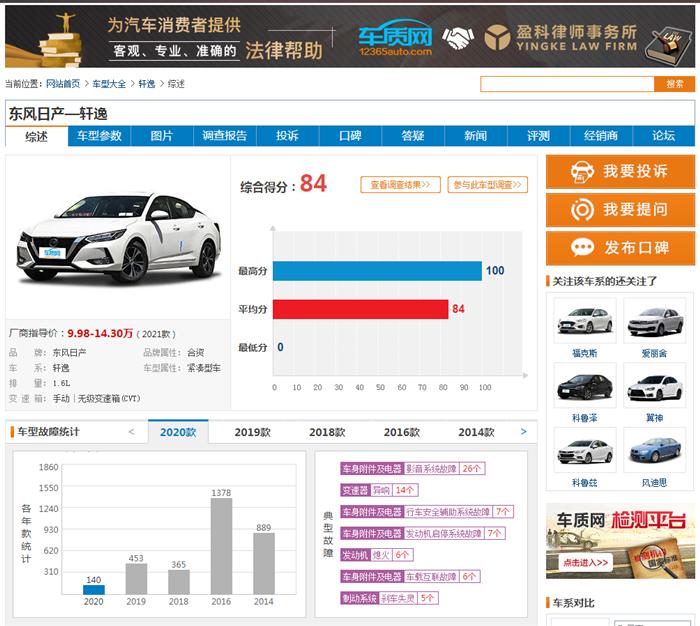Click the blue 最高分 bar of 100
This screenshot has height=626, width=700.
click(377, 271)
